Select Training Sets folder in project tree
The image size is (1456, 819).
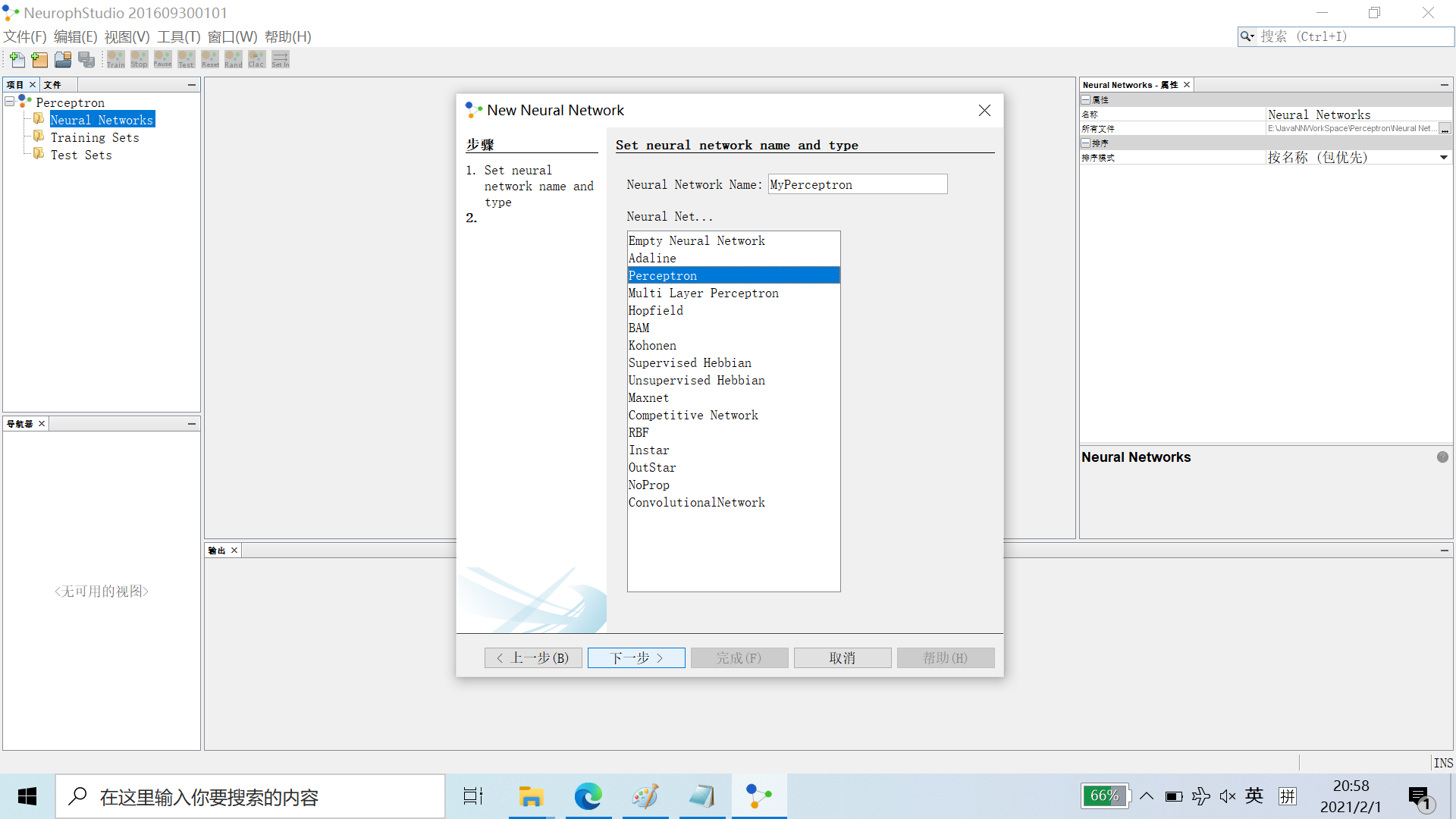(94, 137)
